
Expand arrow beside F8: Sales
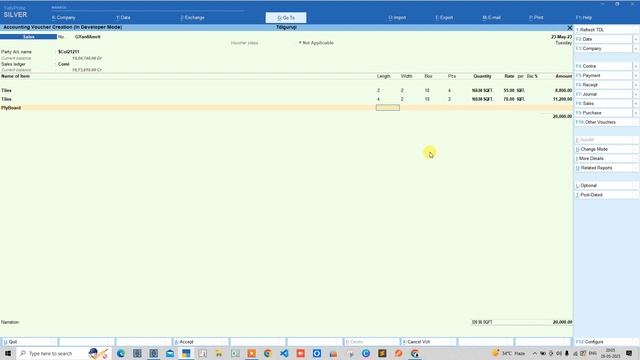coord(636,104)
